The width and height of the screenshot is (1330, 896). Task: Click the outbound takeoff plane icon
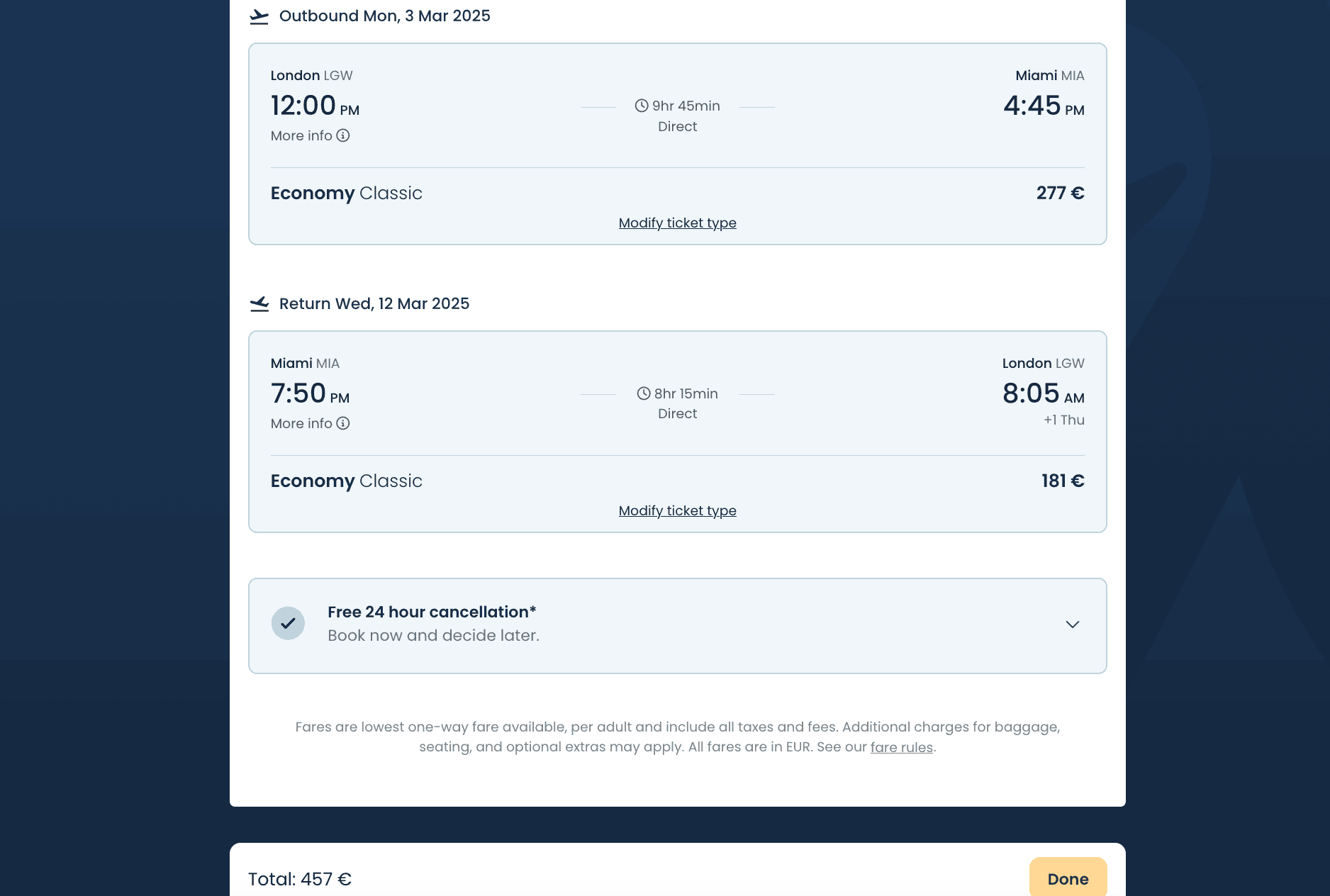(x=259, y=16)
